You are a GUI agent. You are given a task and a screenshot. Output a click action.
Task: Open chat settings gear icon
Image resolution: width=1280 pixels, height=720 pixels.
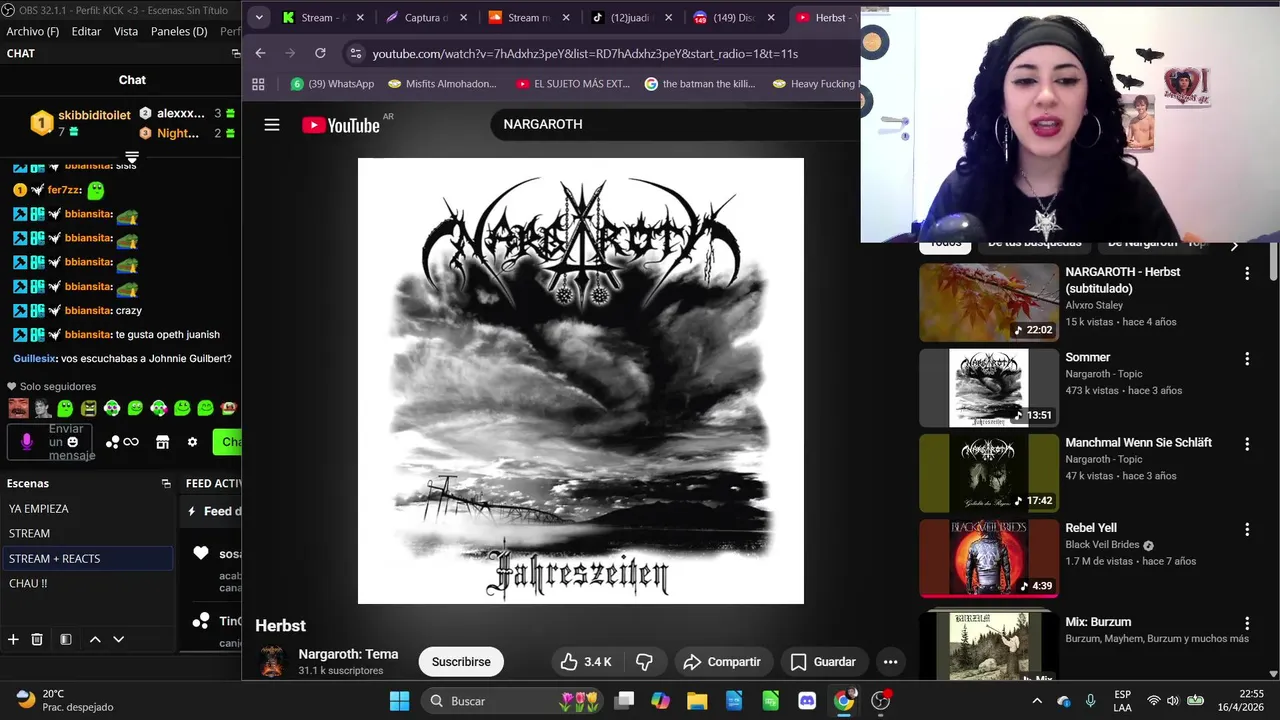(x=192, y=442)
